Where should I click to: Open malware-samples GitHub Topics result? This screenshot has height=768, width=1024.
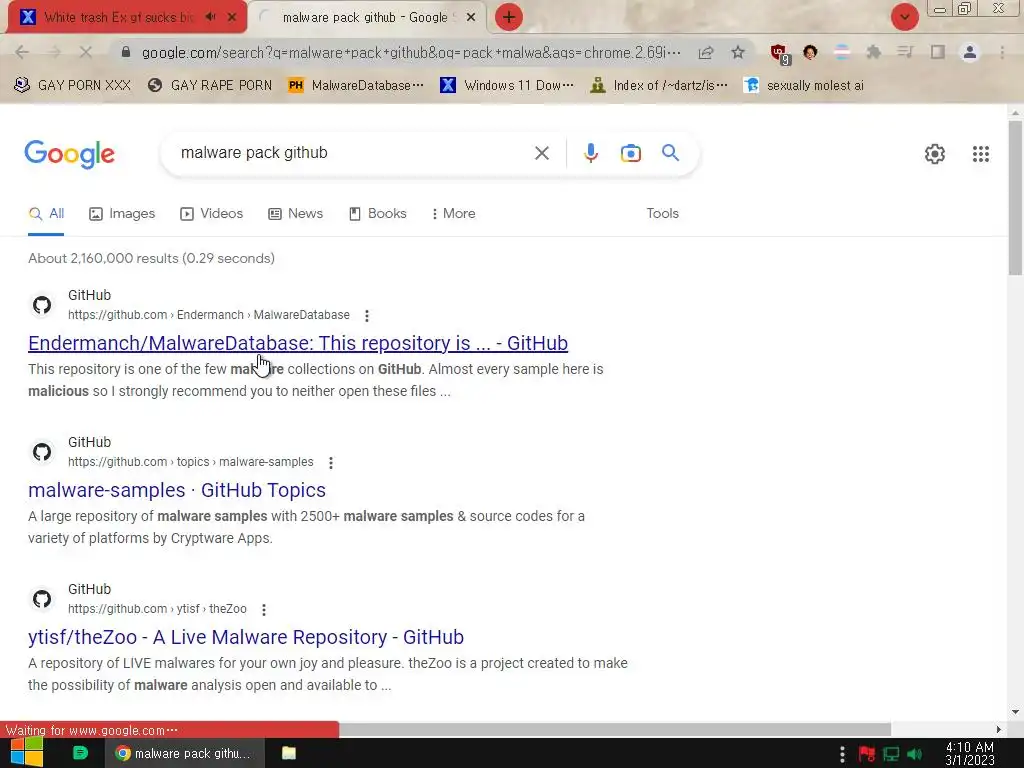(177, 490)
